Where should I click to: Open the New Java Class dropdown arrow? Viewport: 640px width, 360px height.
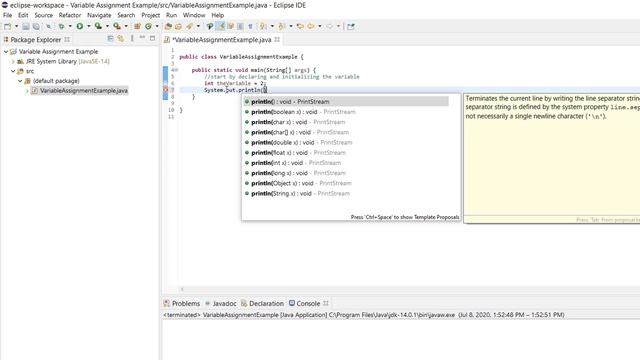157,27
